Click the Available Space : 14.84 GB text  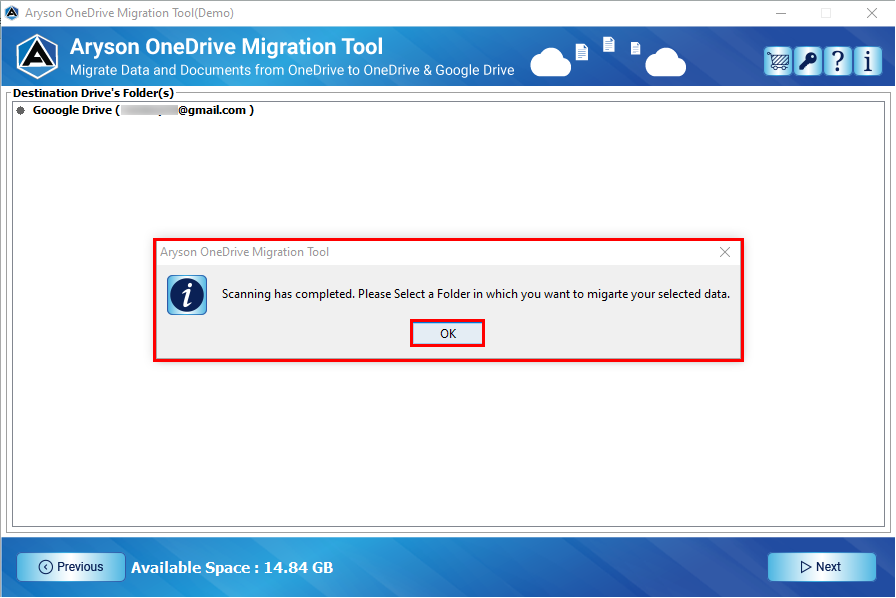pyautogui.click(x=232, y=568)
